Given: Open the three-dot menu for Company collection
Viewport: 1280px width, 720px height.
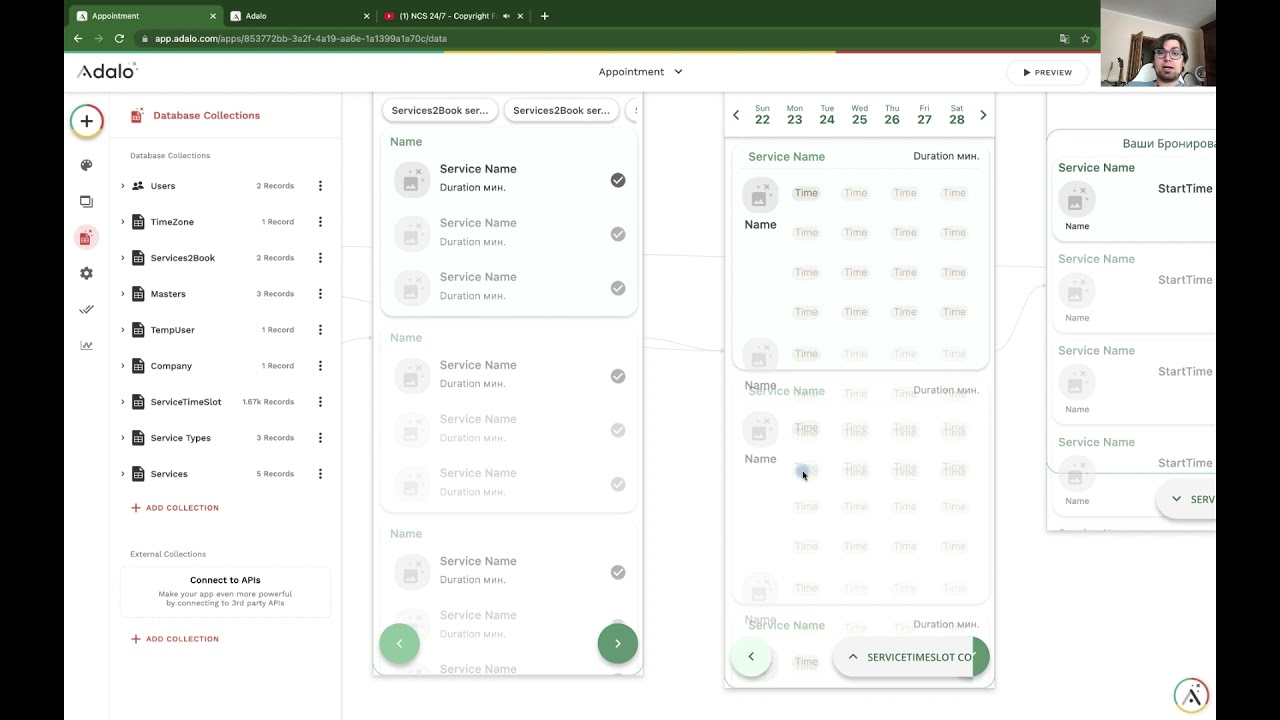Looking at the screenshot, I should [x=320, y=366].
